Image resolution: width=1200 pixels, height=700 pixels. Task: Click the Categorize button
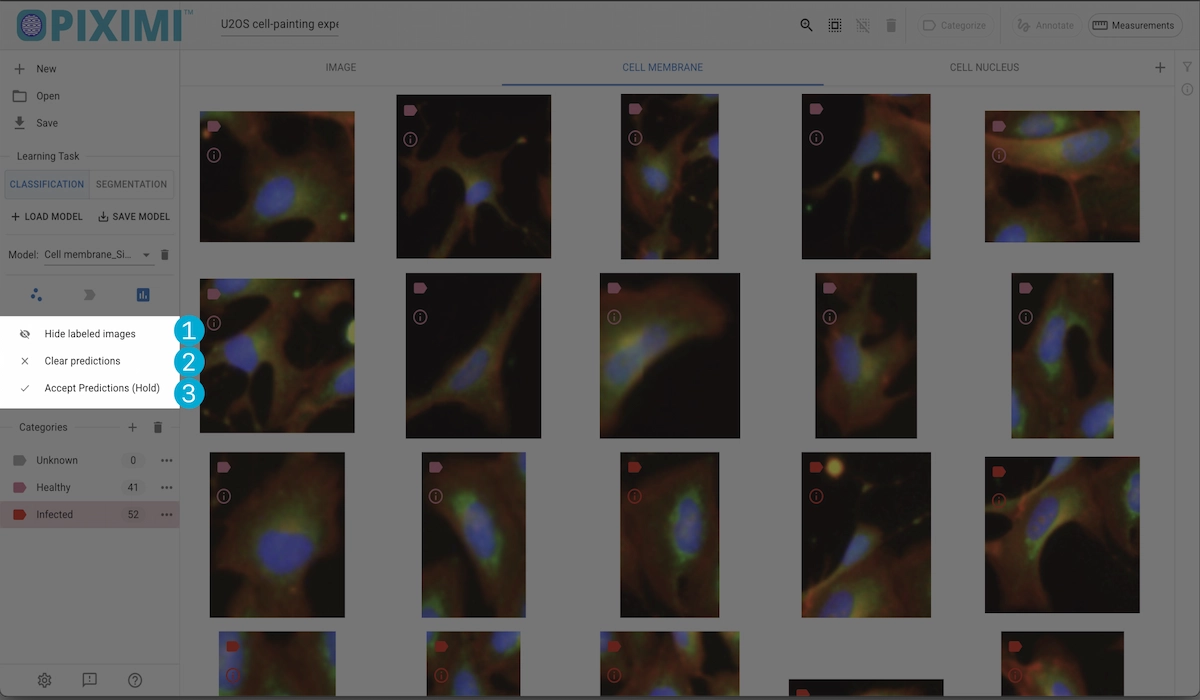click(x=954, y=25)
